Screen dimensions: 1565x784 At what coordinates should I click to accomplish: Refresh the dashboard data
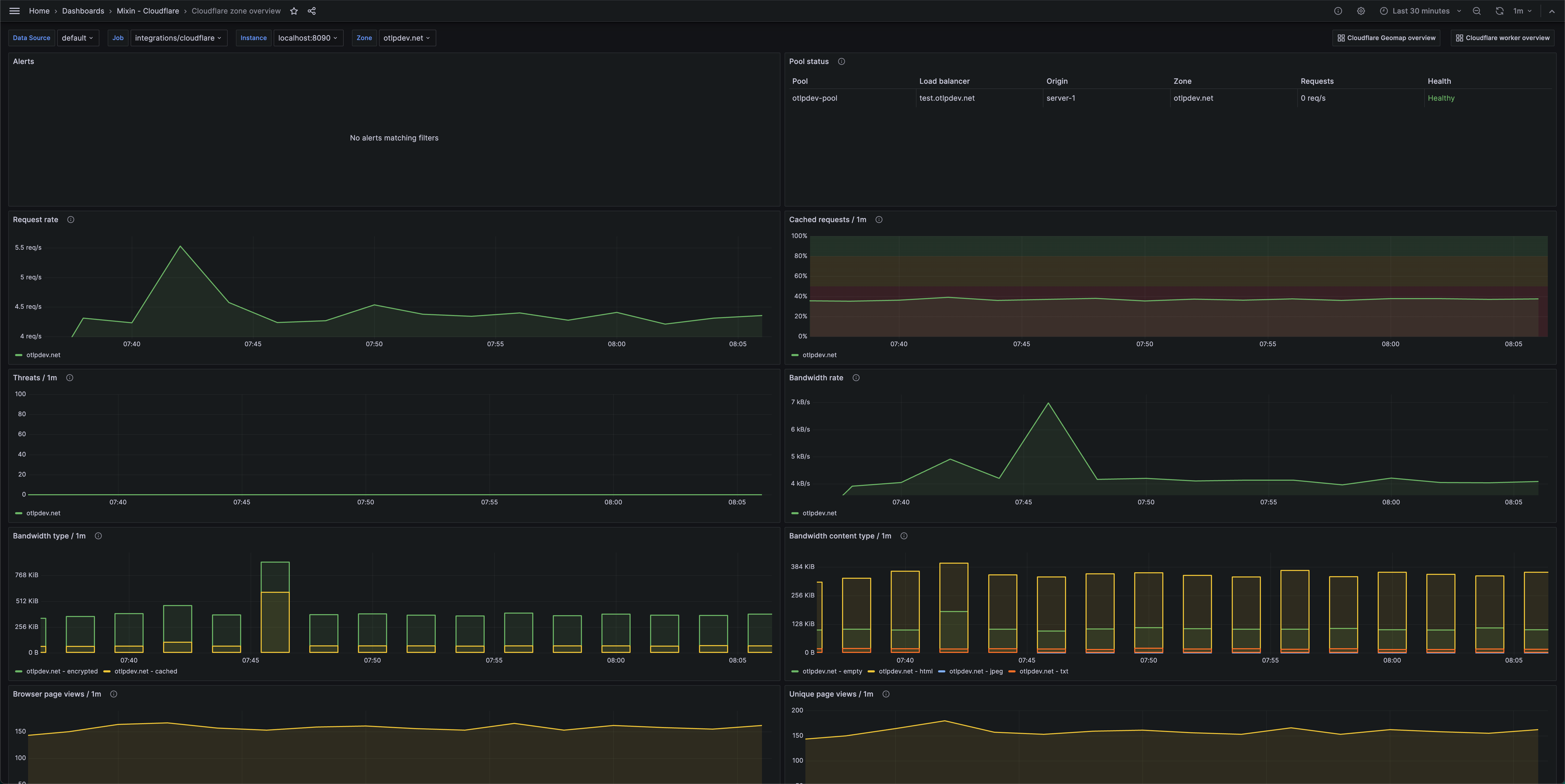pos(1499,10)
